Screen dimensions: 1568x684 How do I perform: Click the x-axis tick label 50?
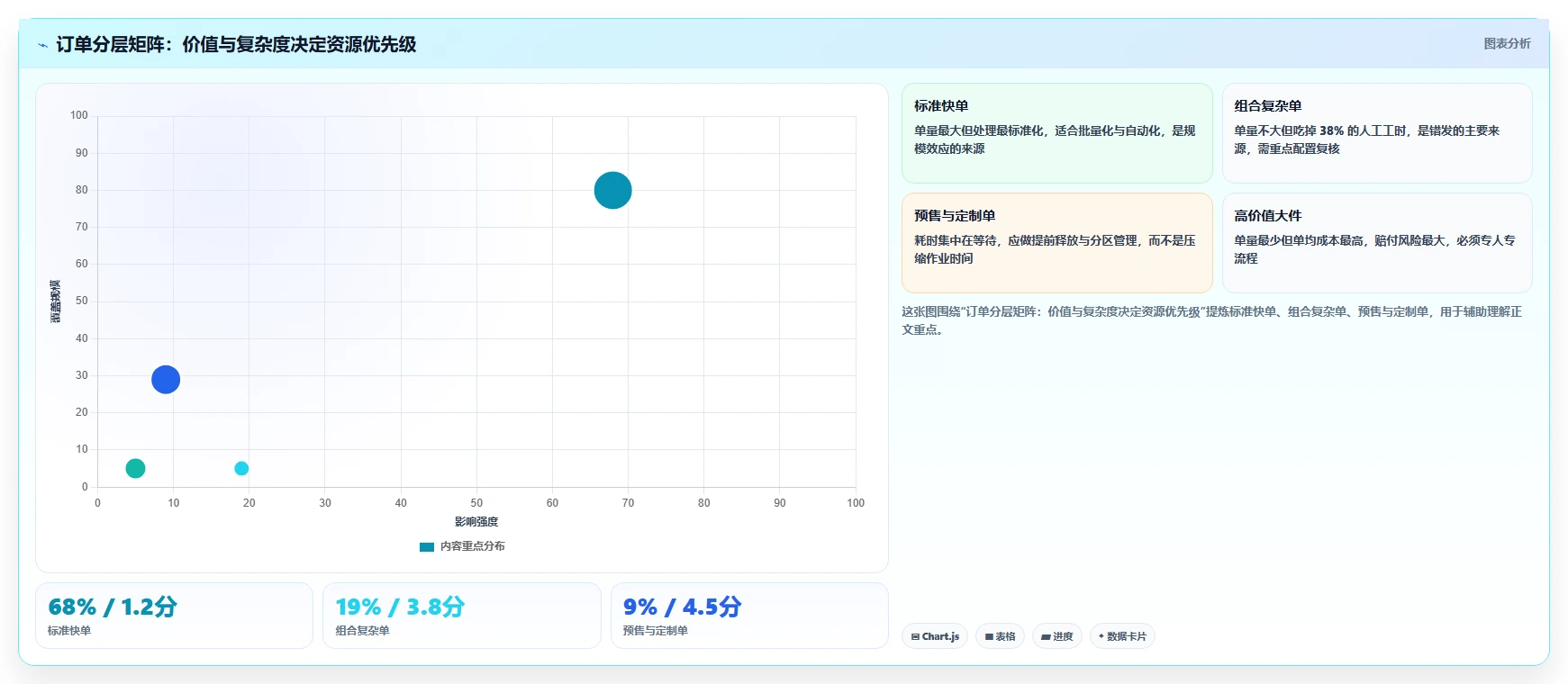[x=476, y=503]
